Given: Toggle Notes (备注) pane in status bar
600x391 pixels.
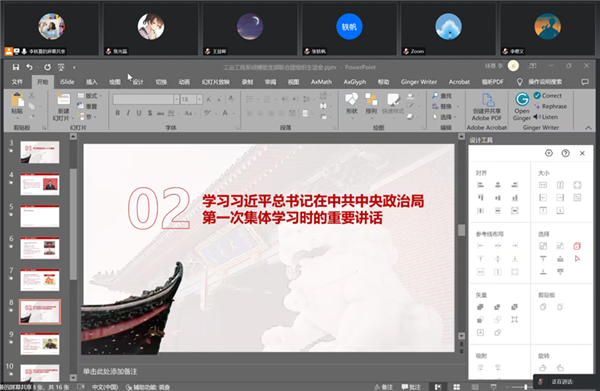Looking at the screenshot, I should pos(383,387).
